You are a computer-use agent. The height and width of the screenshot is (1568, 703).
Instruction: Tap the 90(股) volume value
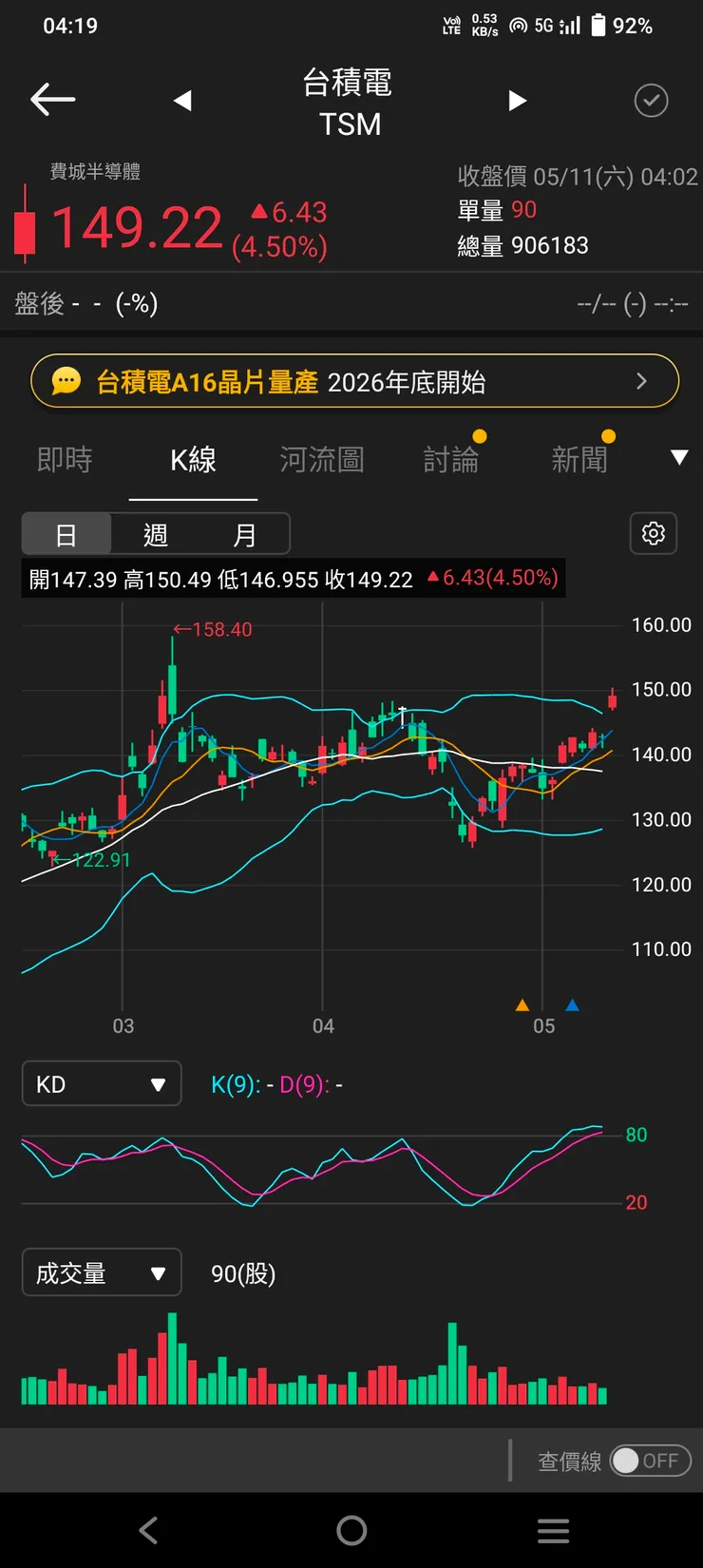[x=243, y=1273]
